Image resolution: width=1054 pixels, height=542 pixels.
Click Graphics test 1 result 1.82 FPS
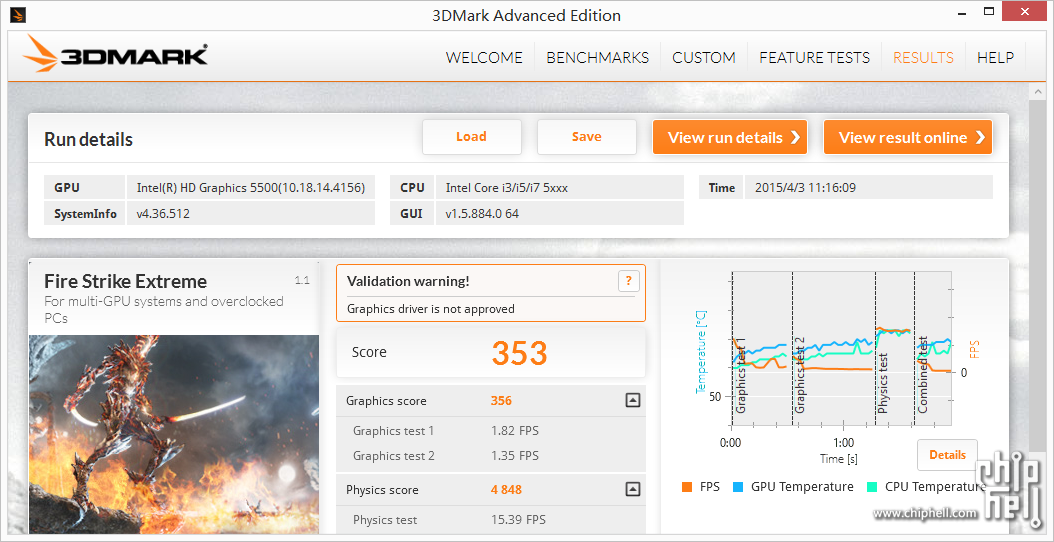[515, 430]
